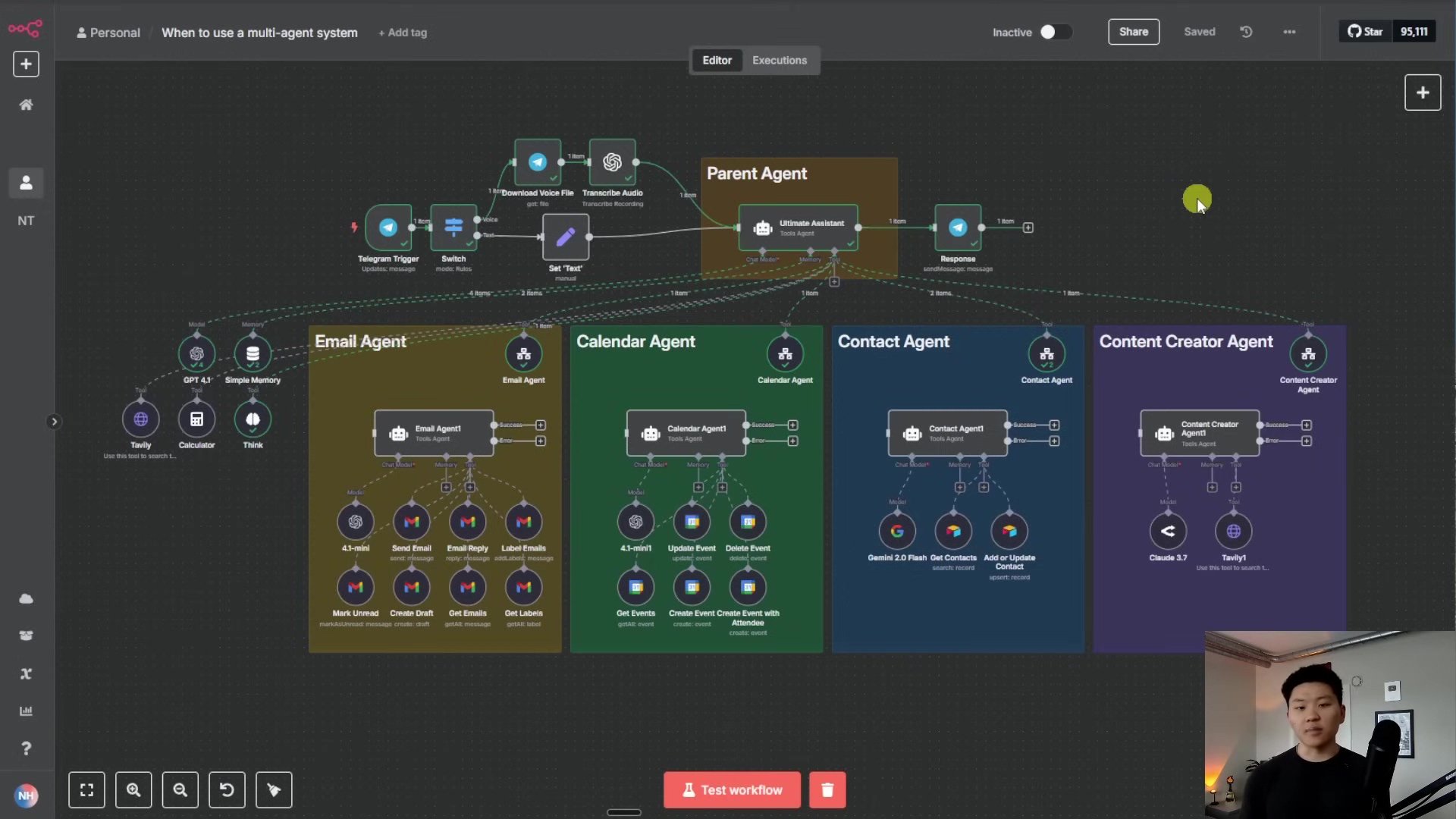Viewport: 1456px width, 819px height.
Task: Select the Calculator tool node
Action: tap(196, 419)
